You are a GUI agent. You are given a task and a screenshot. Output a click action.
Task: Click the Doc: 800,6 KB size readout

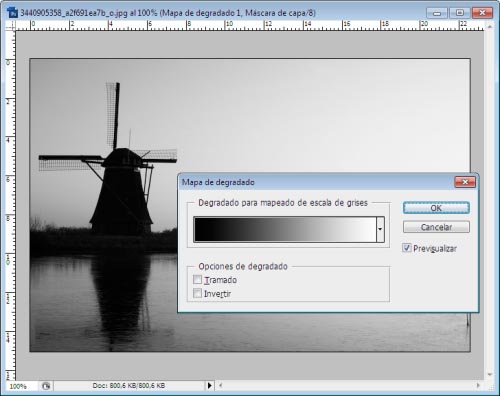(129, 386)
